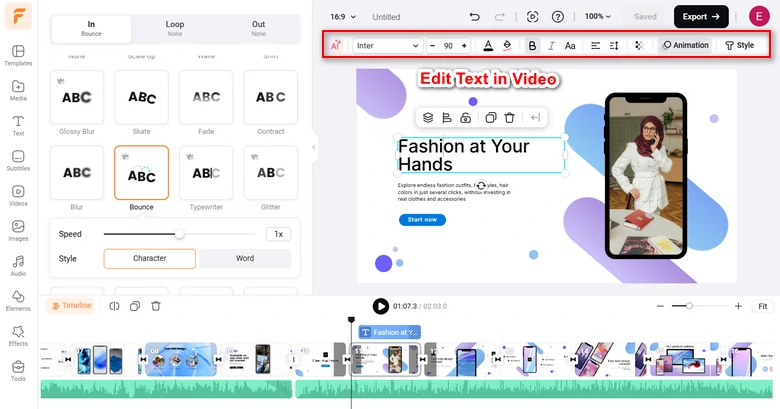Toggle bold formatting

pos(532,46)
